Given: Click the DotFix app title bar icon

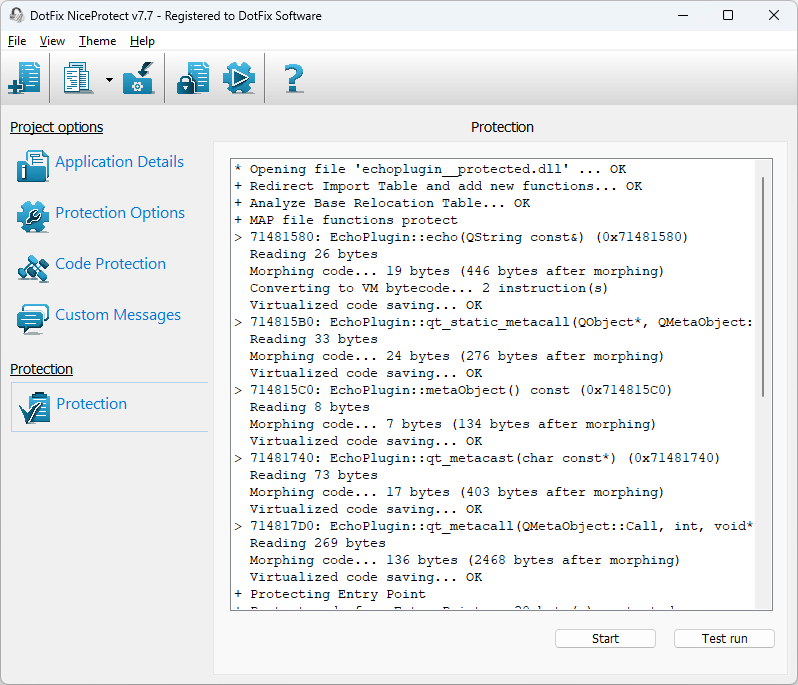Looking at the screenshot, I should point(16,15).
